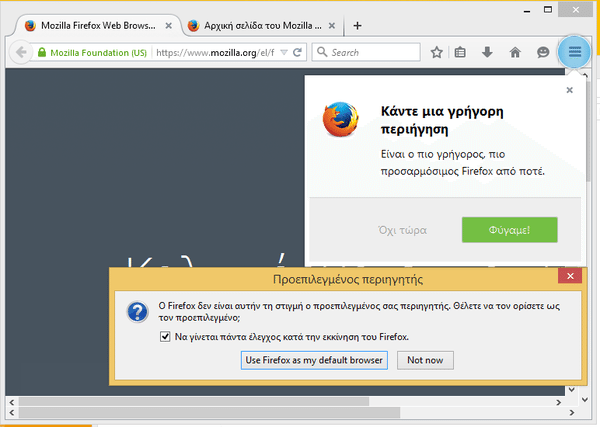Click the Firefox logo in tour popup

pyautogui.click(x=341, y=119)
